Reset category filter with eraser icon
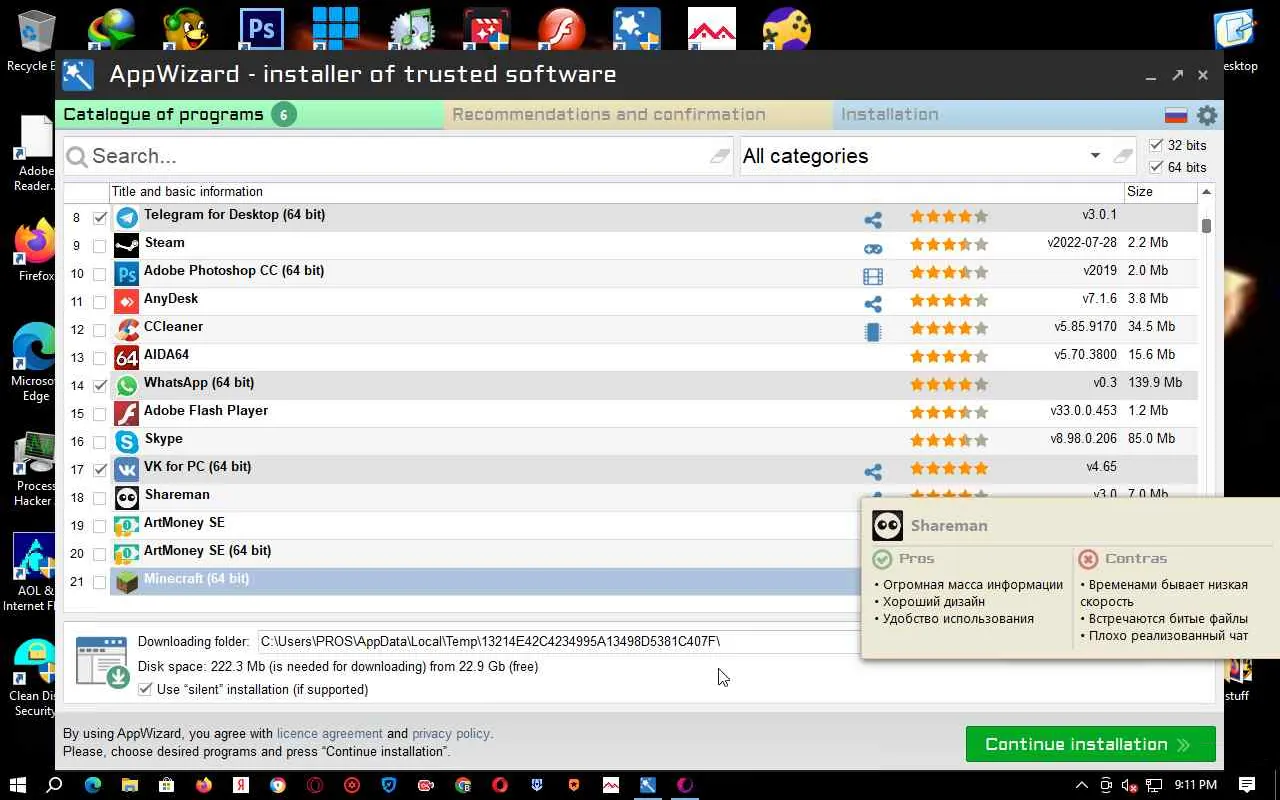Screen dimensions: 1280x800 (x=1123, y=156)
